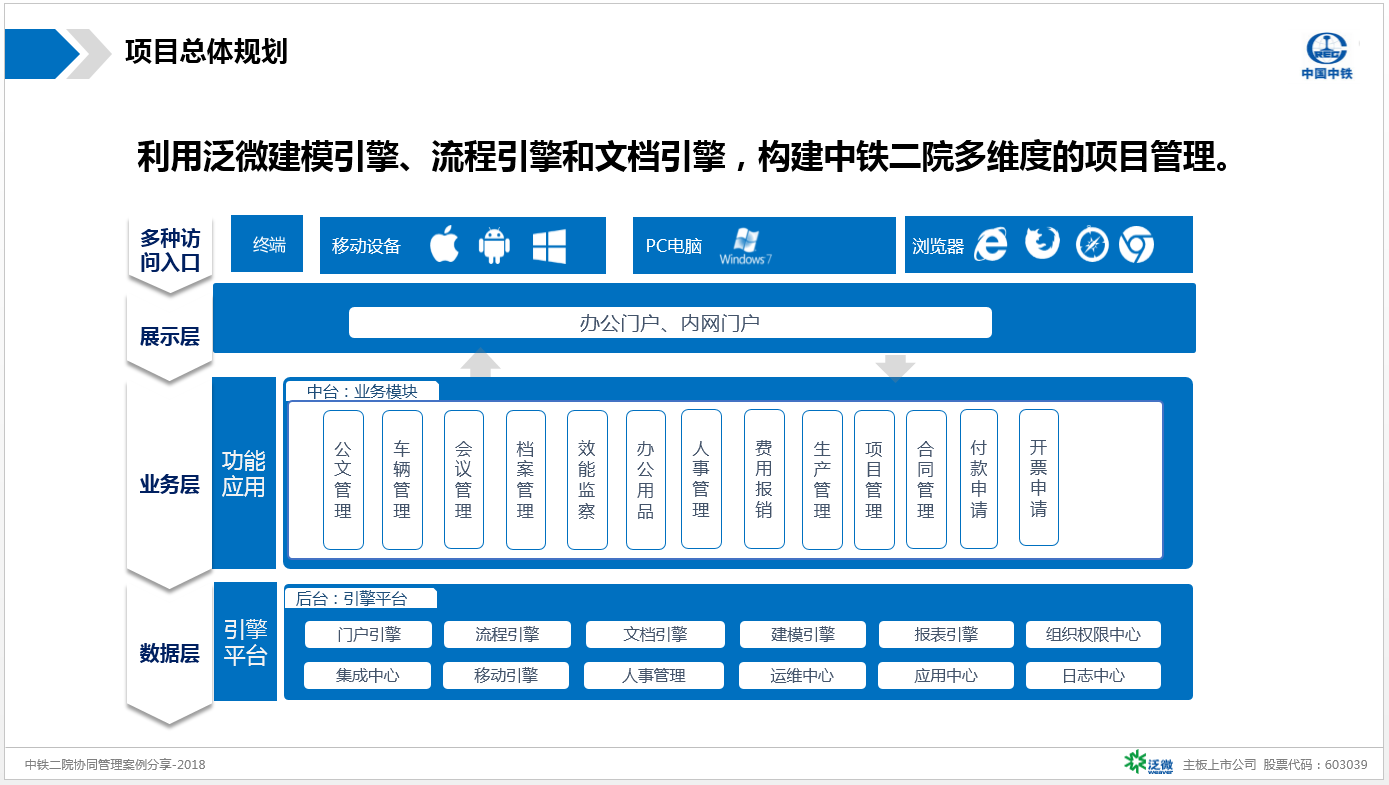Select the 日志中心 box
Viewport: 1389px width, 785px height.
click(x=1093, y=675)
